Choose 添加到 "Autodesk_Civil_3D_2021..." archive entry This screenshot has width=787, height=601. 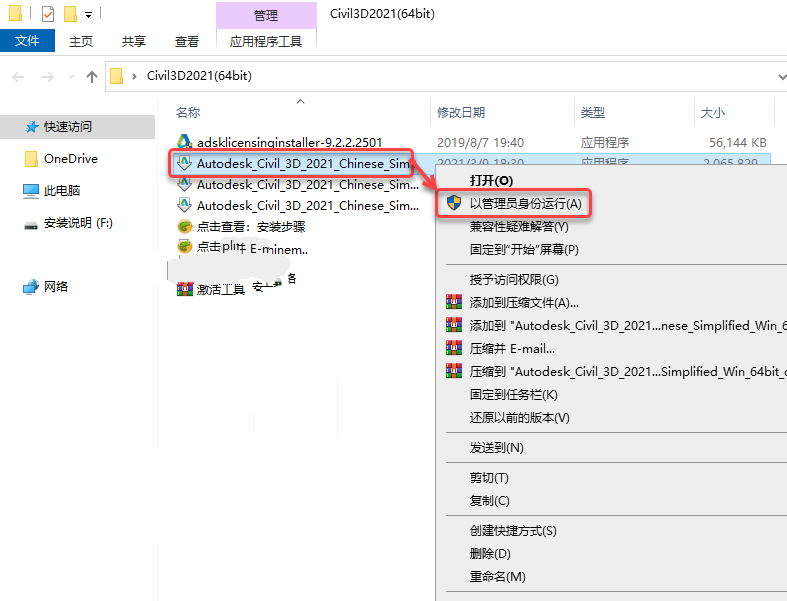(628, 326)
